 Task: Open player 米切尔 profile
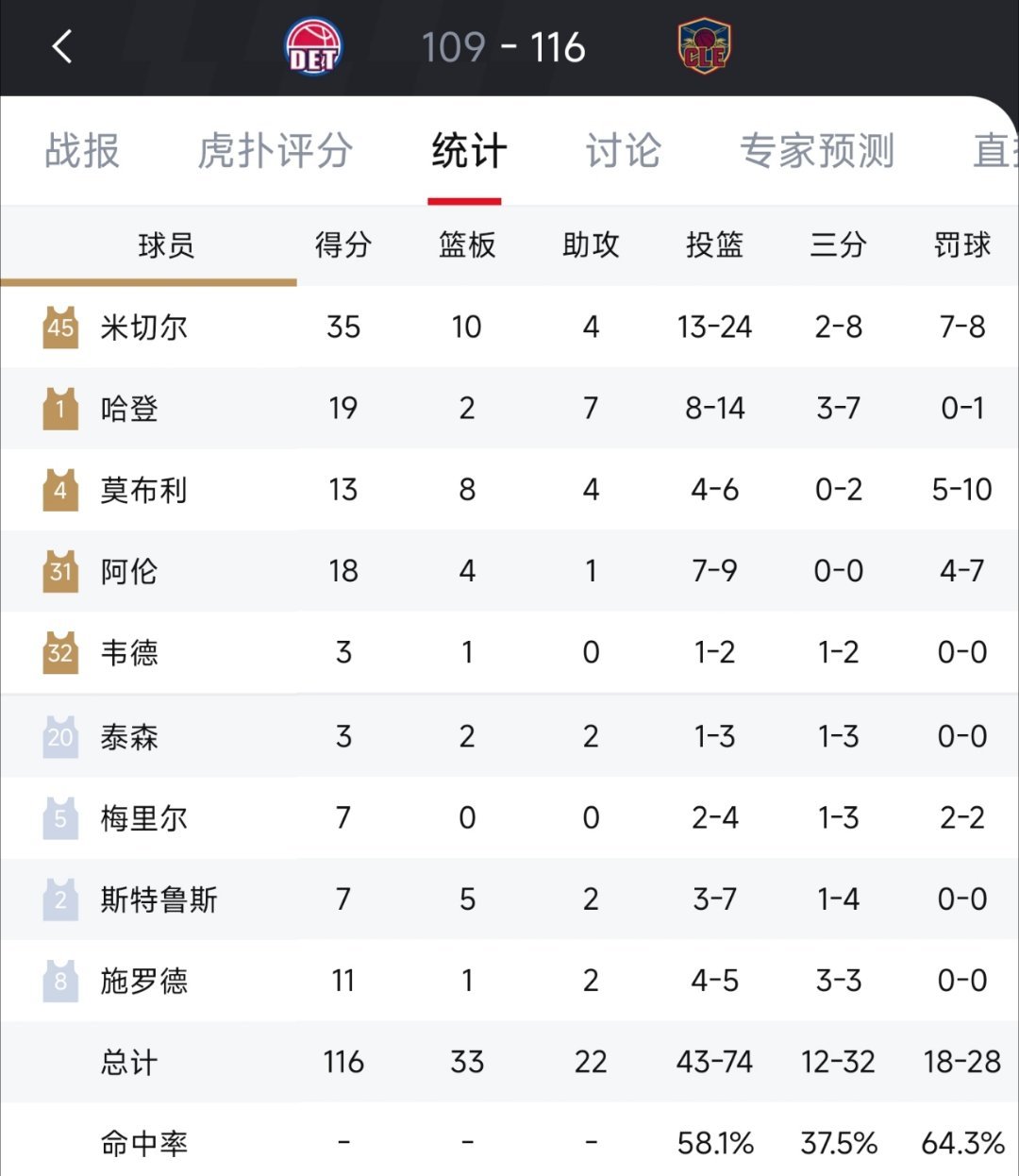[x=144, y=328]
